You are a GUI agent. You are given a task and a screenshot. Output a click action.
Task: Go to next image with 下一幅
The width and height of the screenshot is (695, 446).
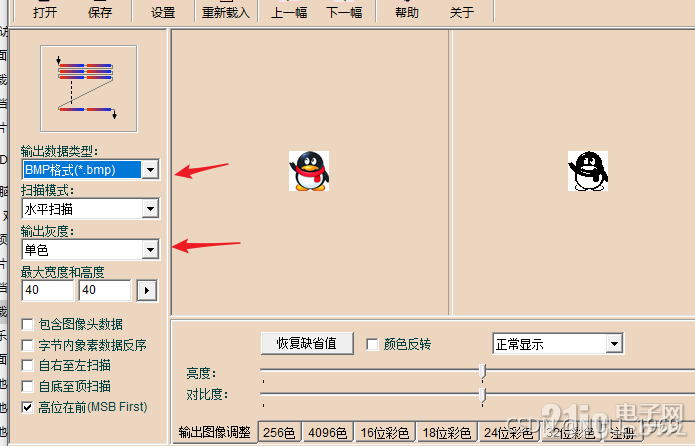tap(344, 11)
